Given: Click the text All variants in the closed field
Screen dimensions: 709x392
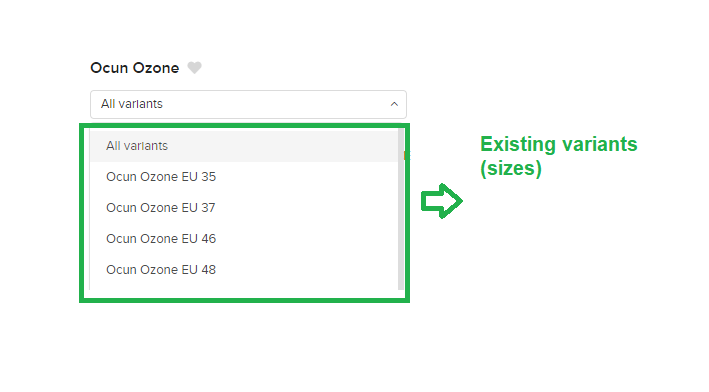Looking at the screenshot, I should (132, 104).
